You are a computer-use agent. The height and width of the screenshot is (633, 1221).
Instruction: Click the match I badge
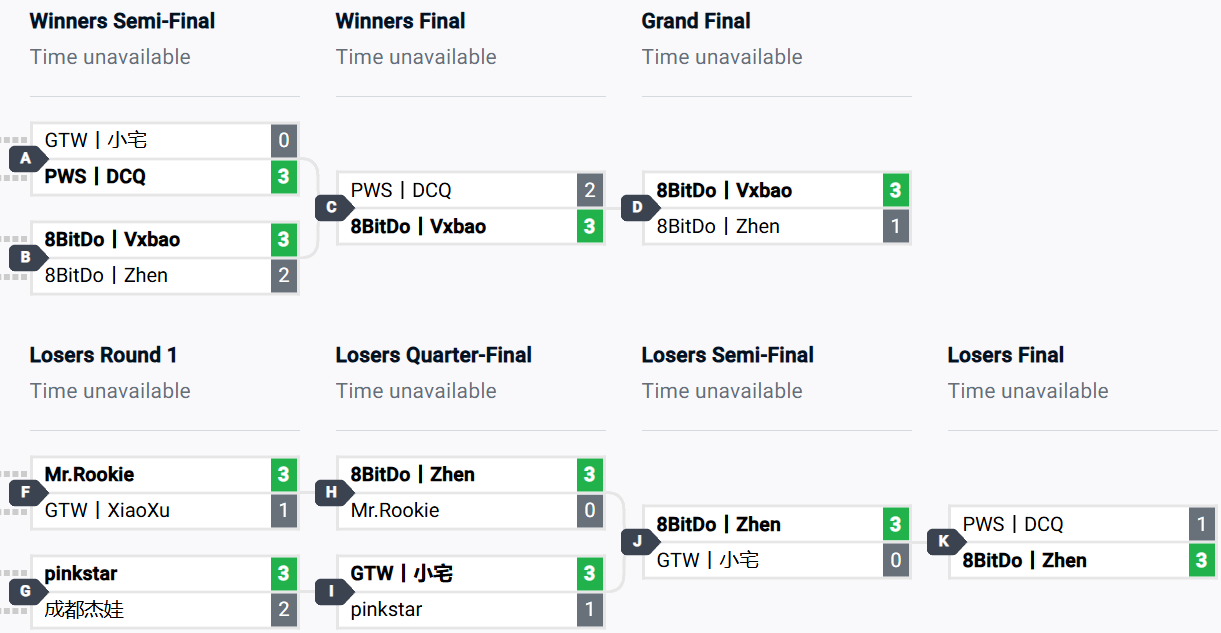tap(332, 591)
